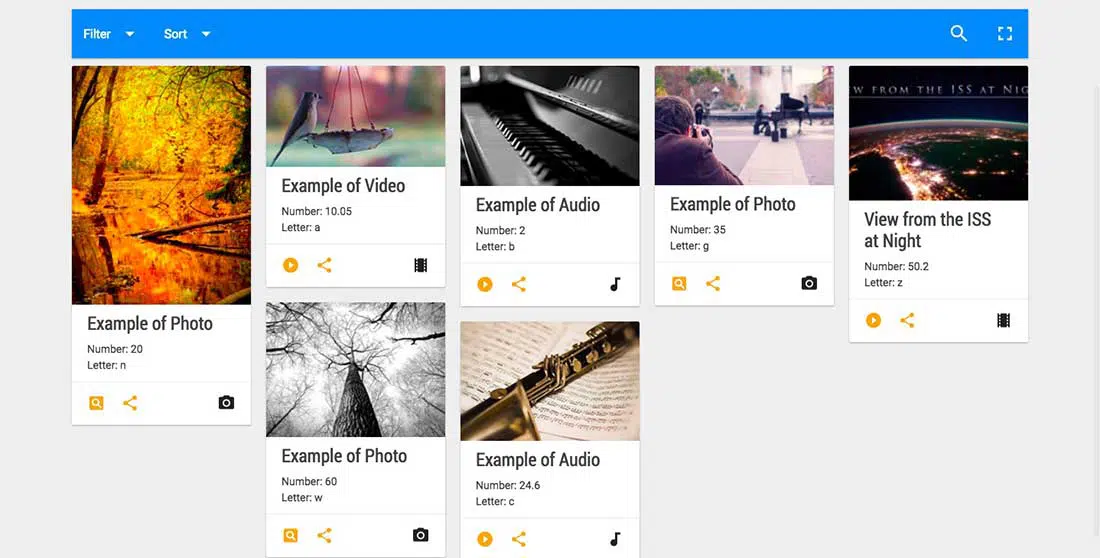Image resolution: width=1100 pixels, height=558 pixels.
Task: Zoom the autumn forest photo card
Action: click(96, 403)
